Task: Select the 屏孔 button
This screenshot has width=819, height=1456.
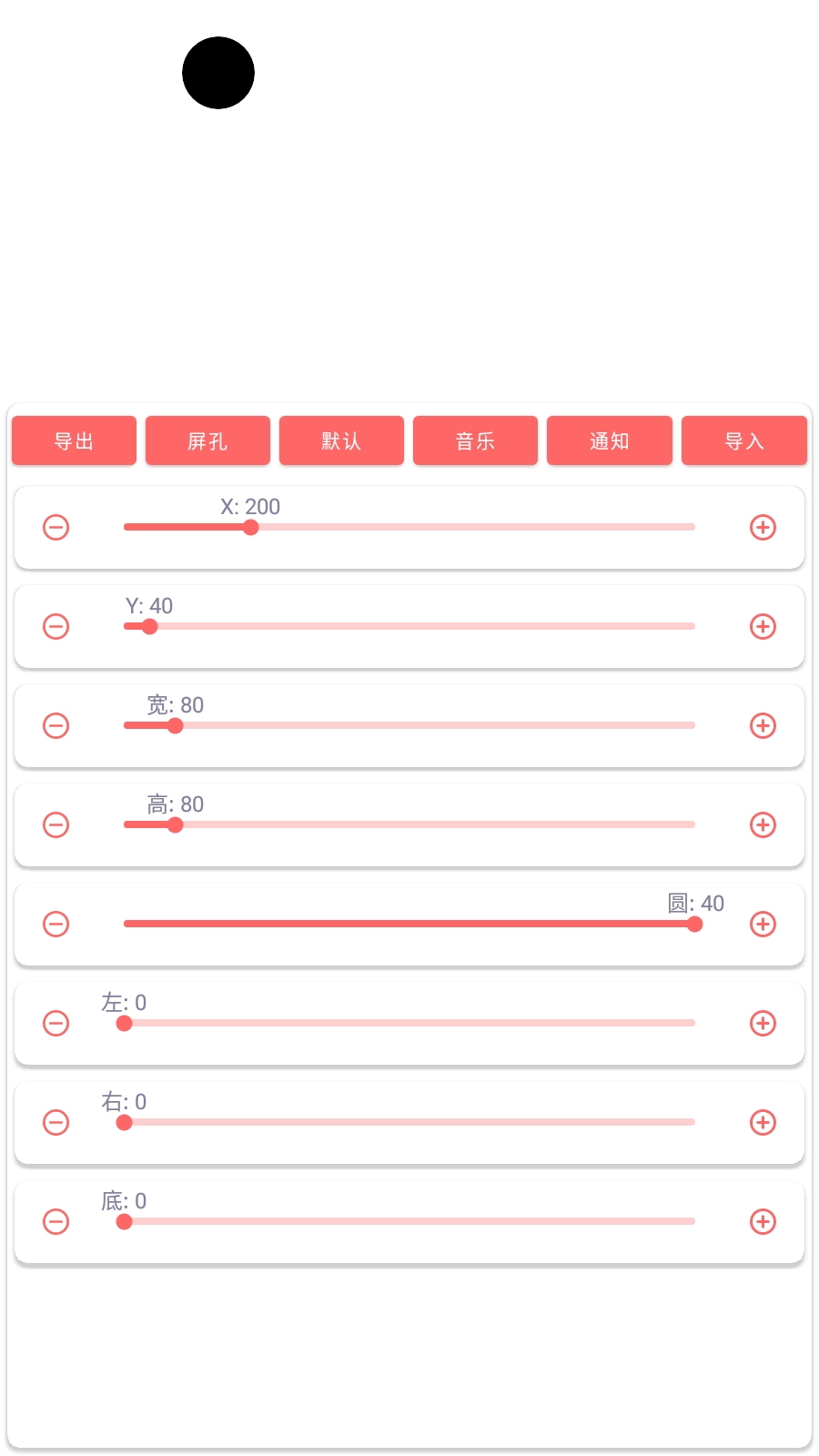Action: click(x=207, y=441)
